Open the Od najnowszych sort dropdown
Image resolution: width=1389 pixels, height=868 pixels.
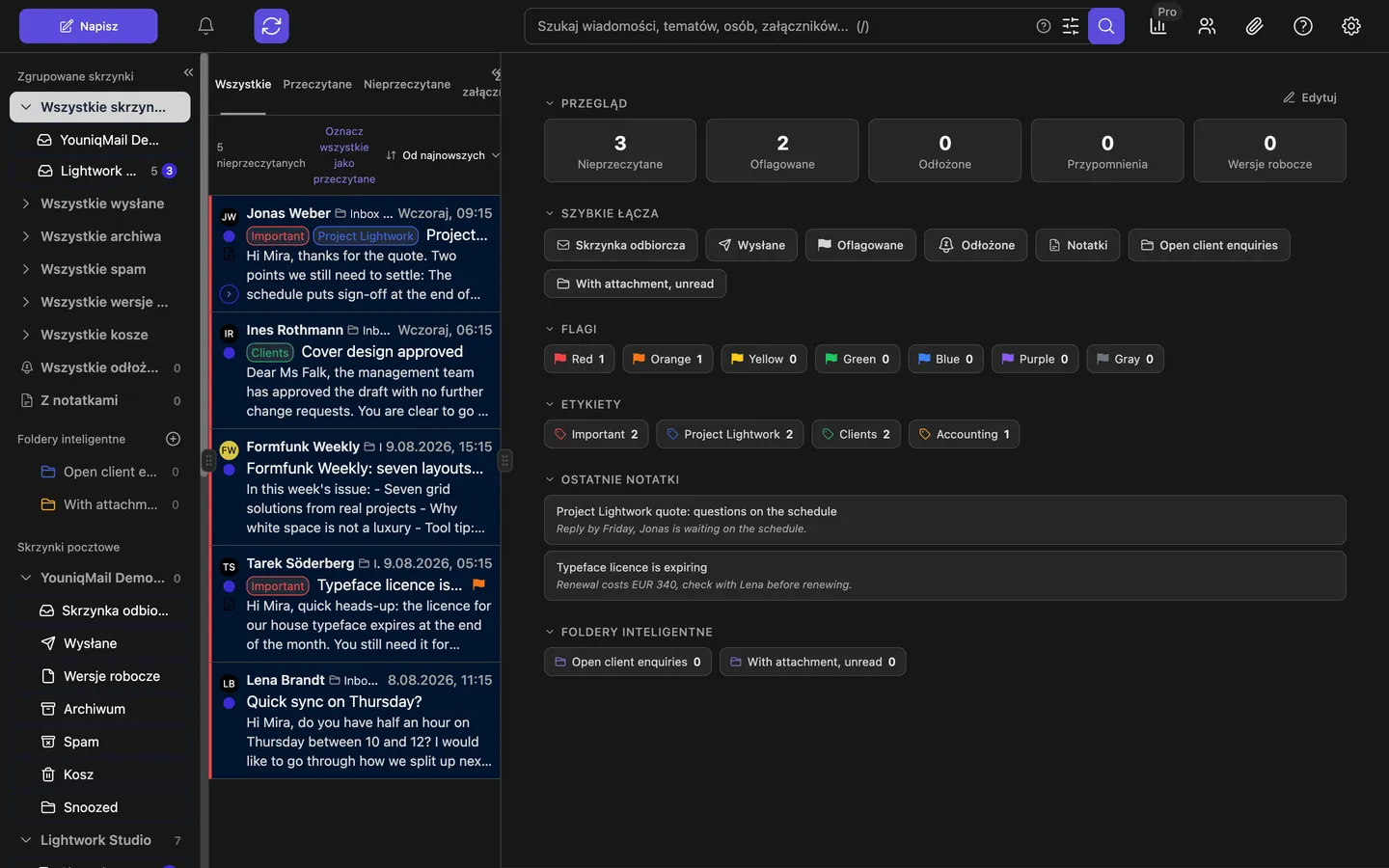tap(443, 155)
